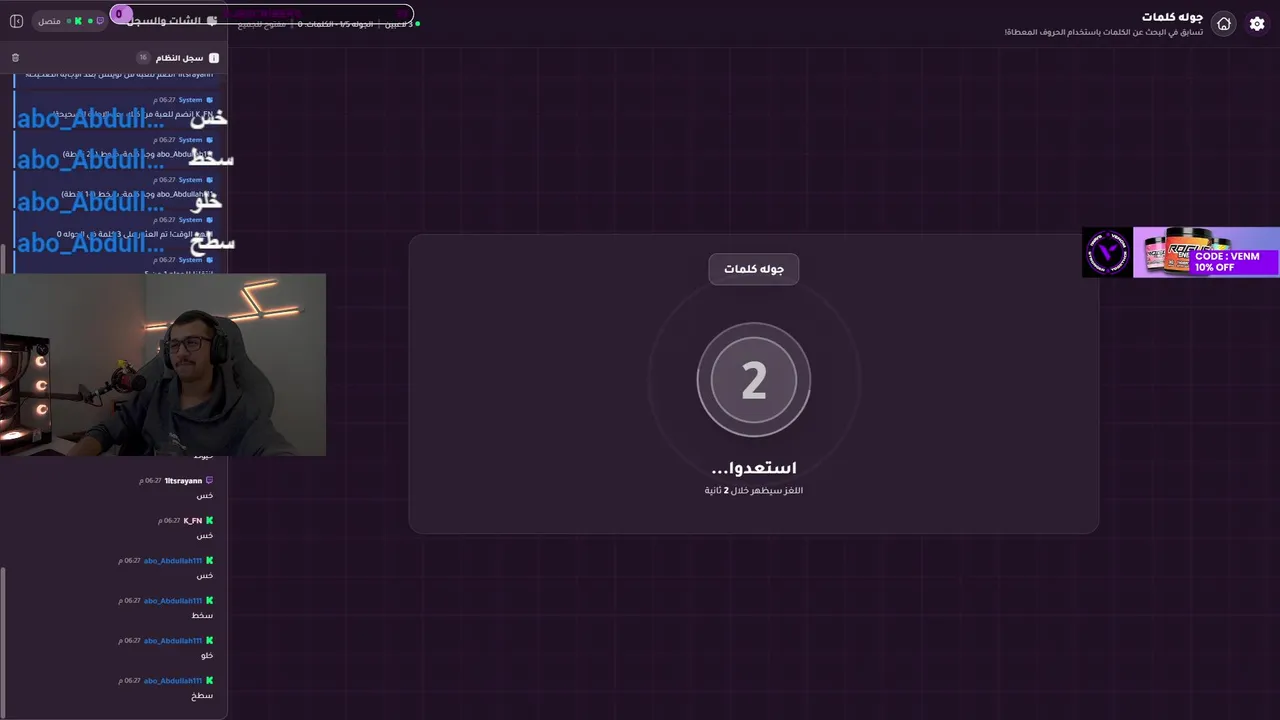Click the متصل connection status text
1280x720 pixels.
[x=50, y=21]
